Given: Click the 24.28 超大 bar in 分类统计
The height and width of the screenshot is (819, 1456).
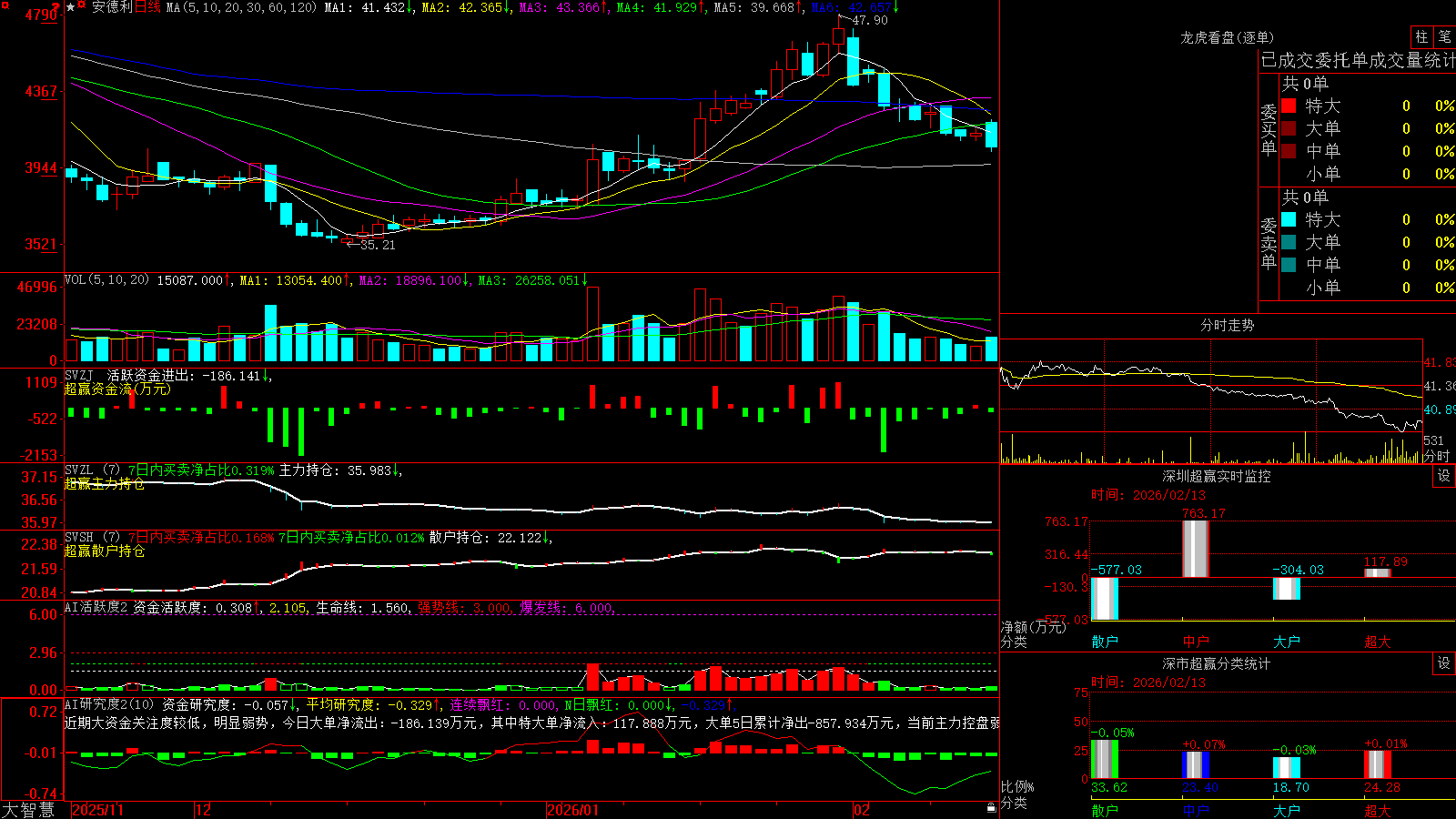Looking at the screenshot, I should click(x=1378, y=764).
